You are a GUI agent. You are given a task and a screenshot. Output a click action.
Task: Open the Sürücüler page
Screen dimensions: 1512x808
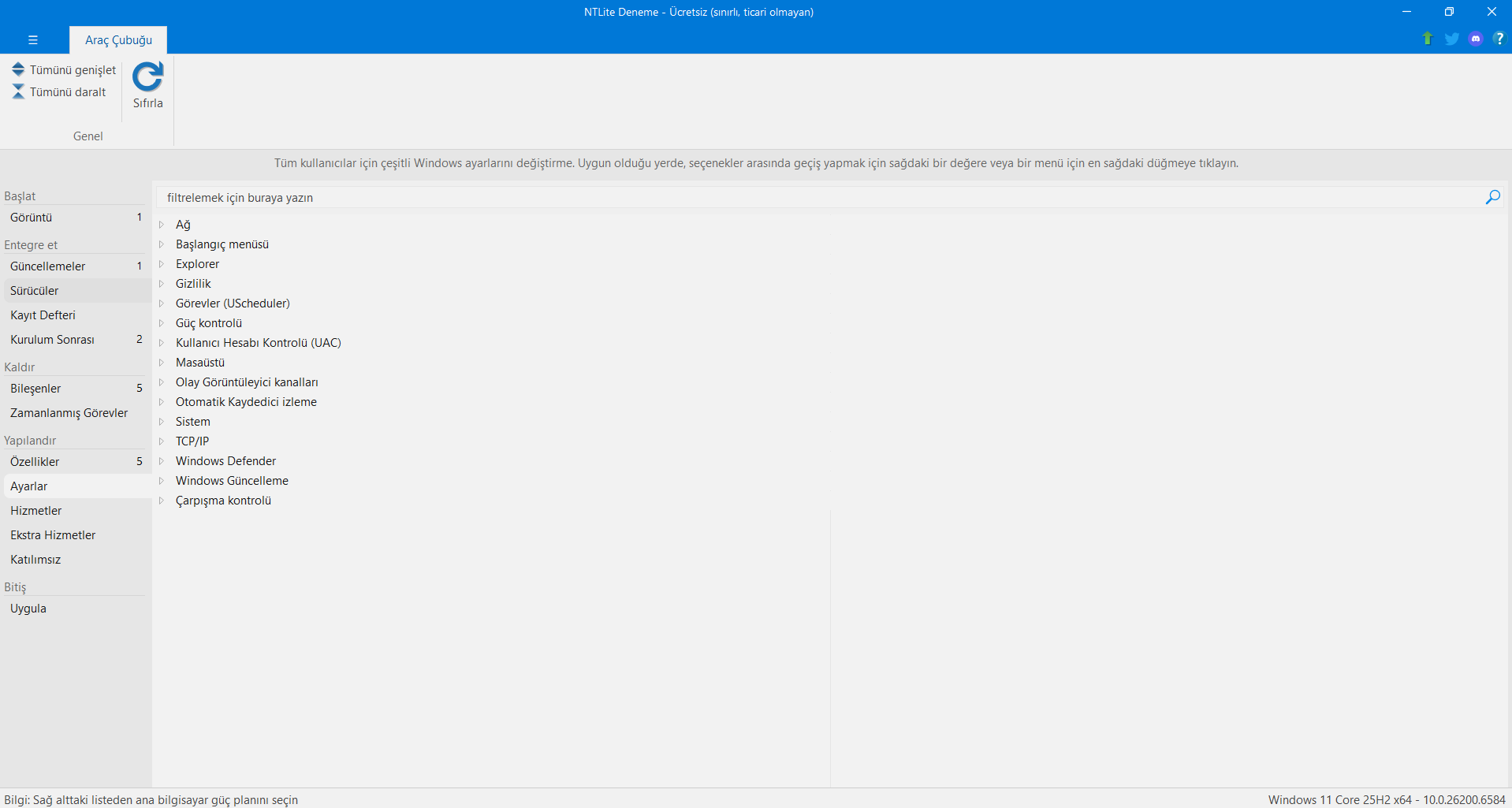click(x=76, y=291)
